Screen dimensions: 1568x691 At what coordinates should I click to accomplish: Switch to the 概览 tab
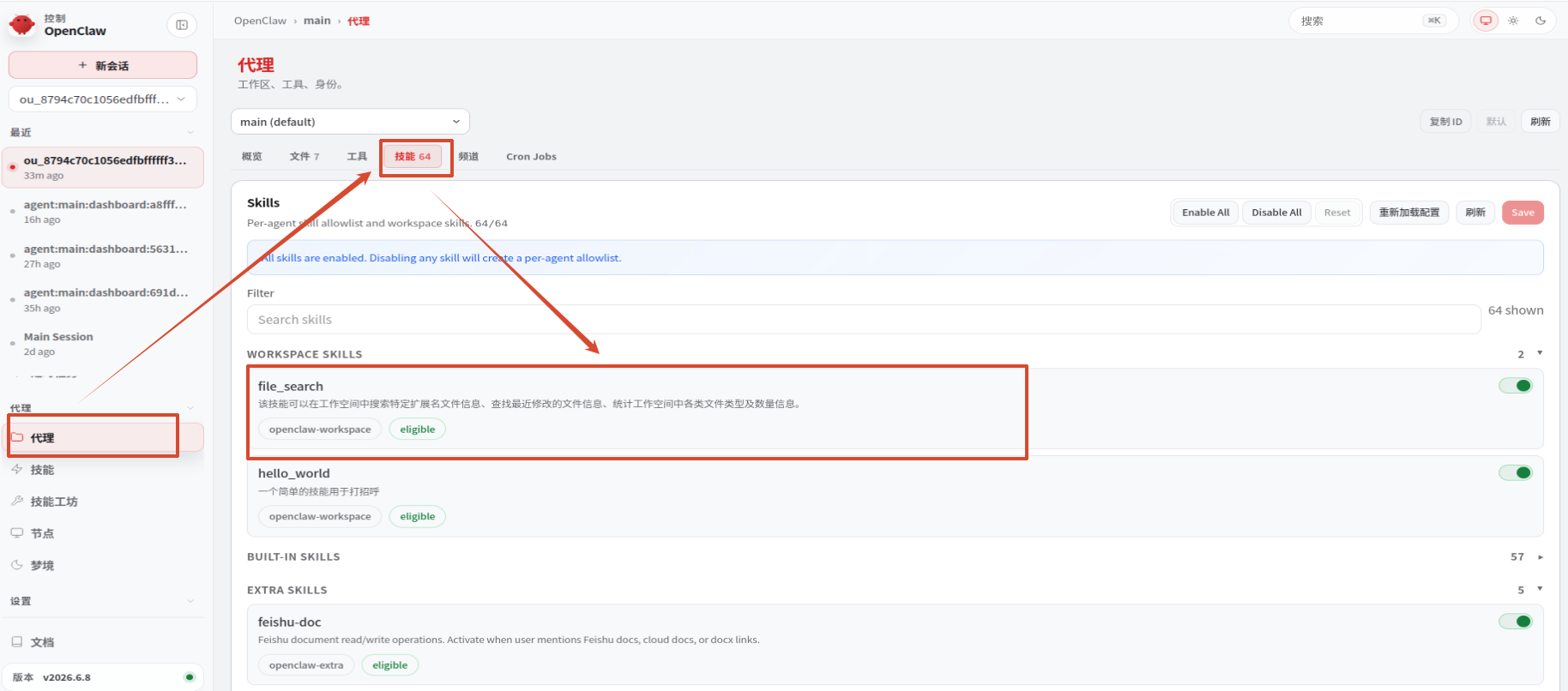(x=252, y=157)
